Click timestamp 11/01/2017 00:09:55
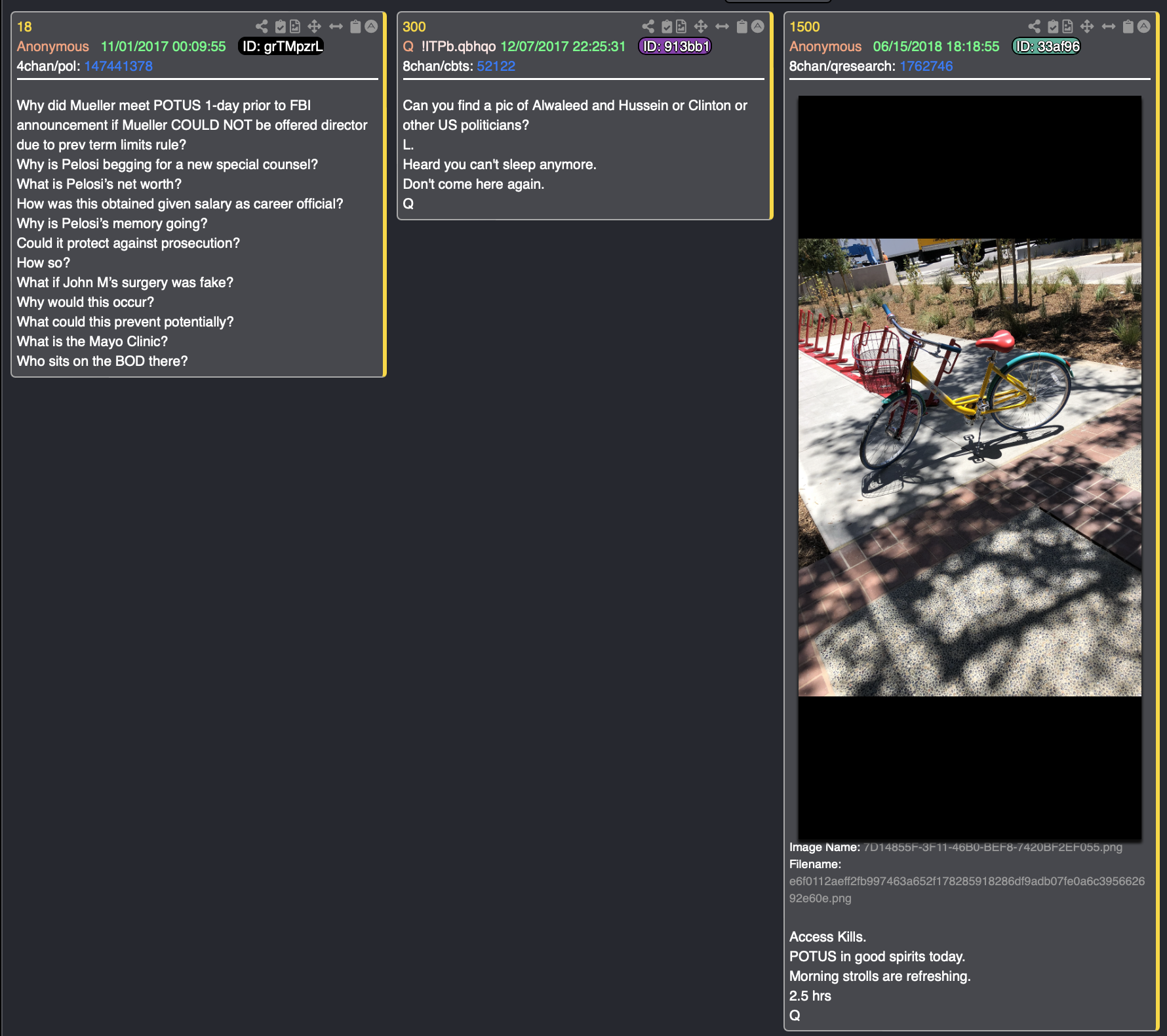 coord(163,47)
